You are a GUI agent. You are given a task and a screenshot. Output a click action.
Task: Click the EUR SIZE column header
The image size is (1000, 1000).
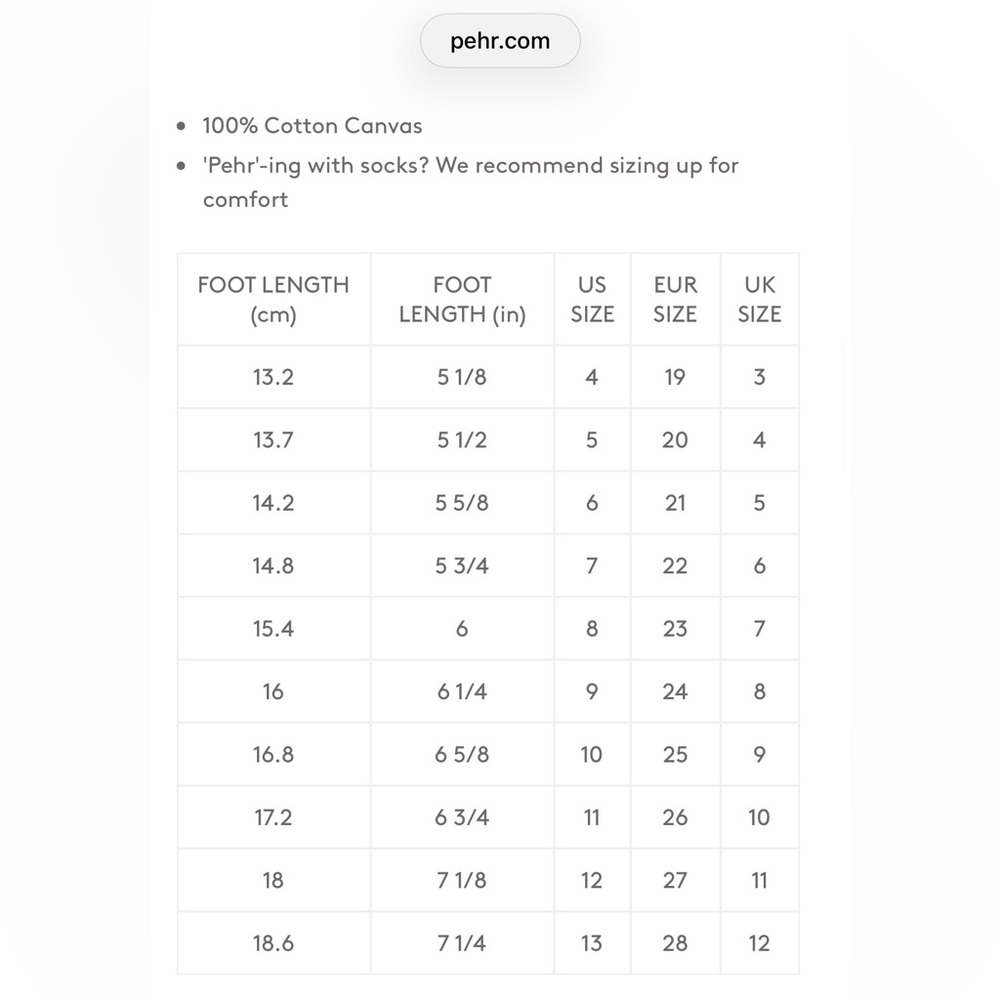[x=675, y=299]
